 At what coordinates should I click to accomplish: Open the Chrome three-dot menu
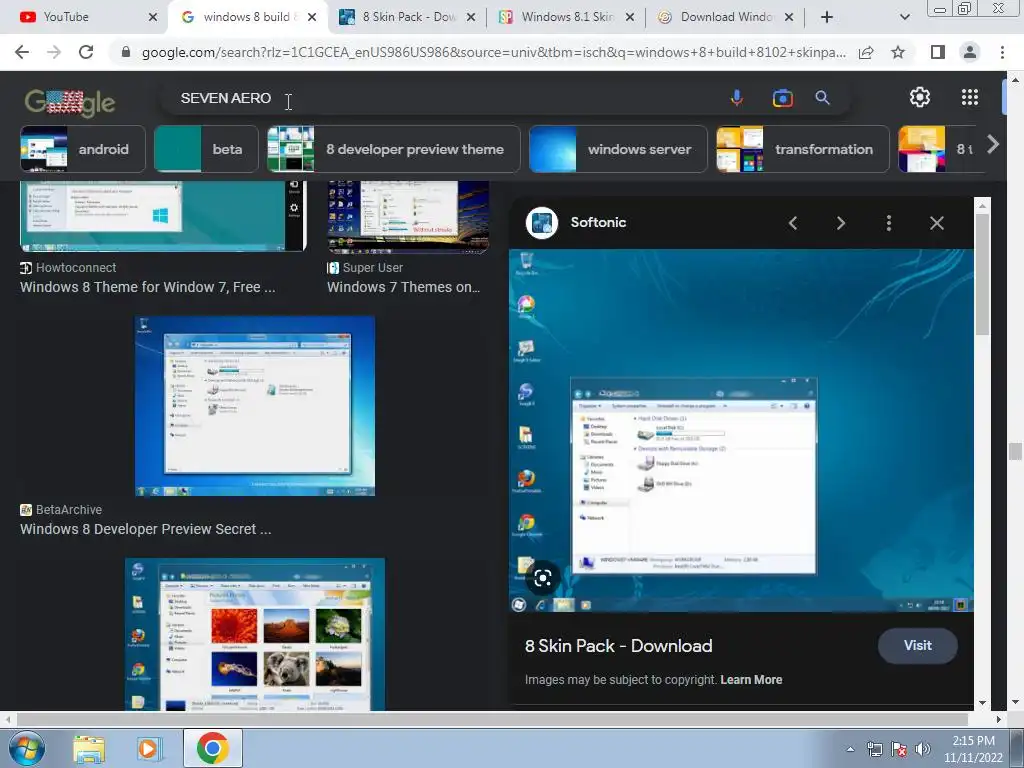1002,52
